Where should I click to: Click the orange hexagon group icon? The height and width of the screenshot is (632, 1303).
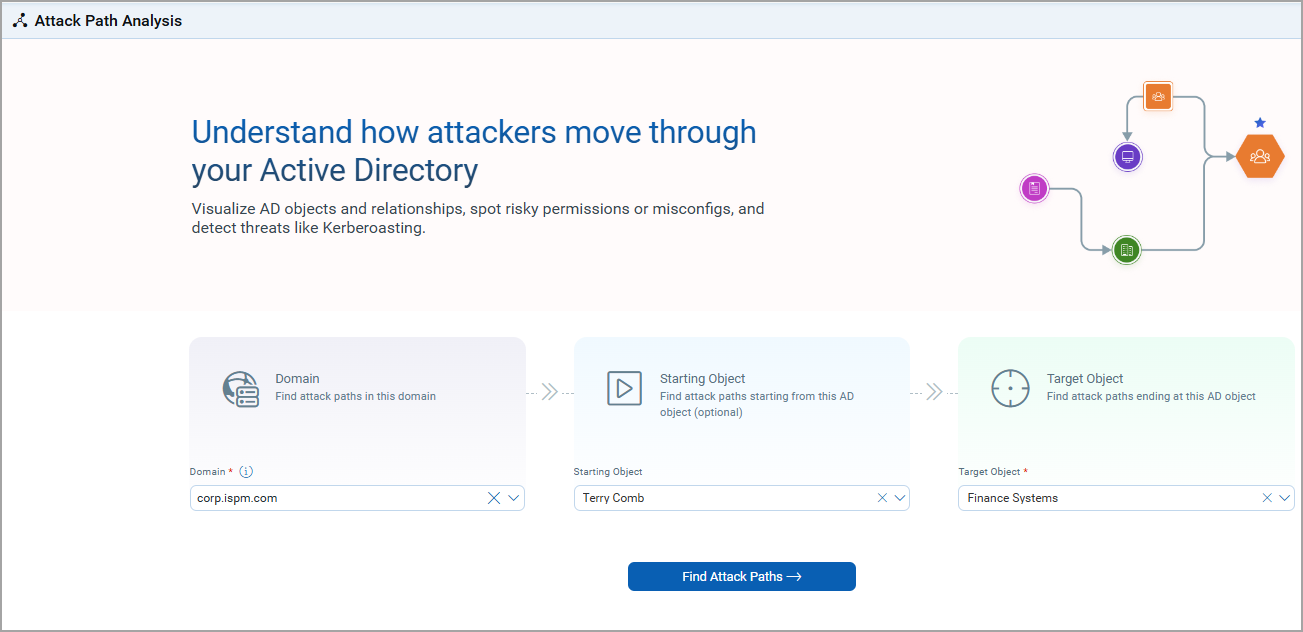coord(1260,156)
